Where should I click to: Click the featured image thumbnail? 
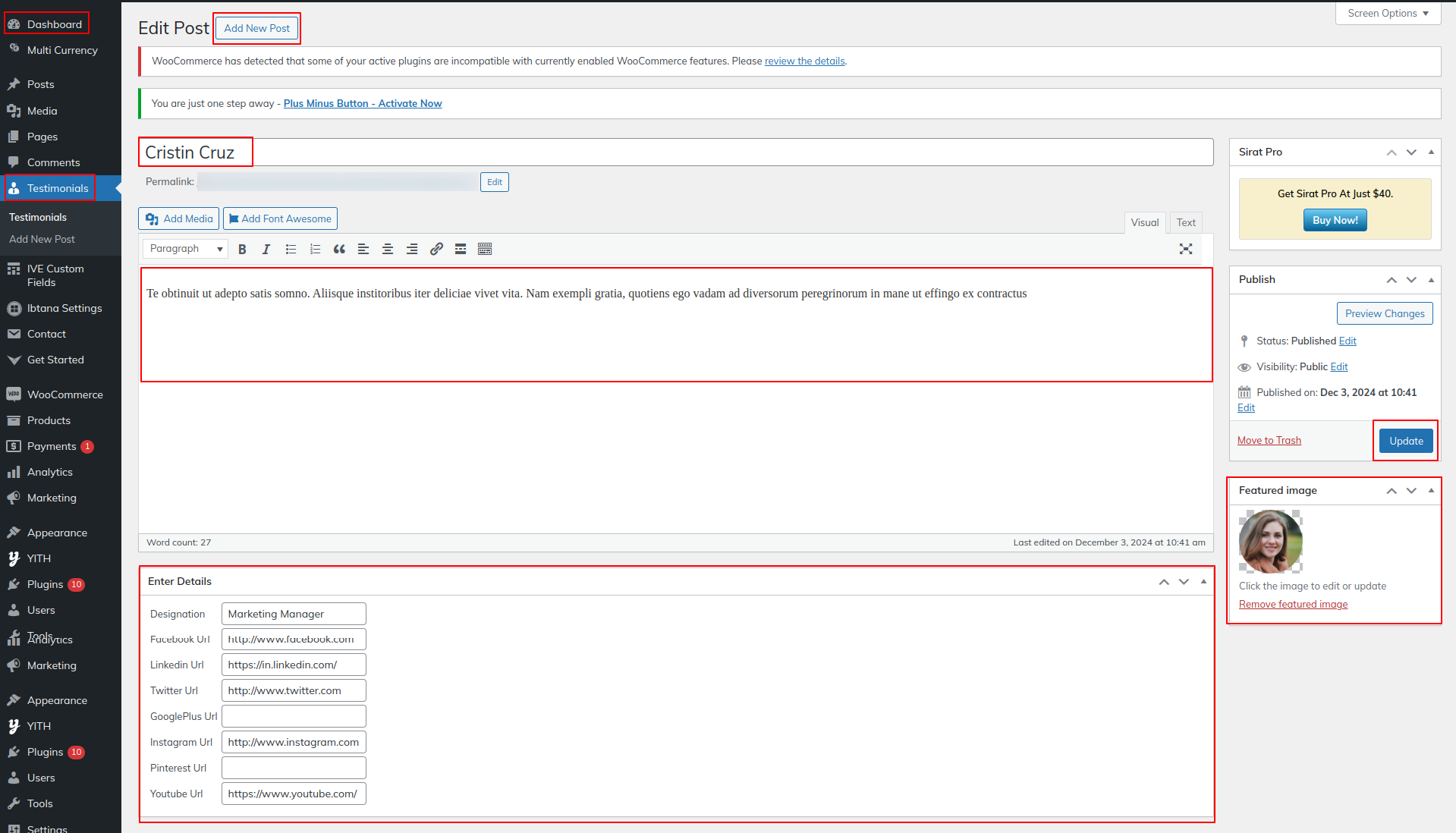[x=1270, y=542]
